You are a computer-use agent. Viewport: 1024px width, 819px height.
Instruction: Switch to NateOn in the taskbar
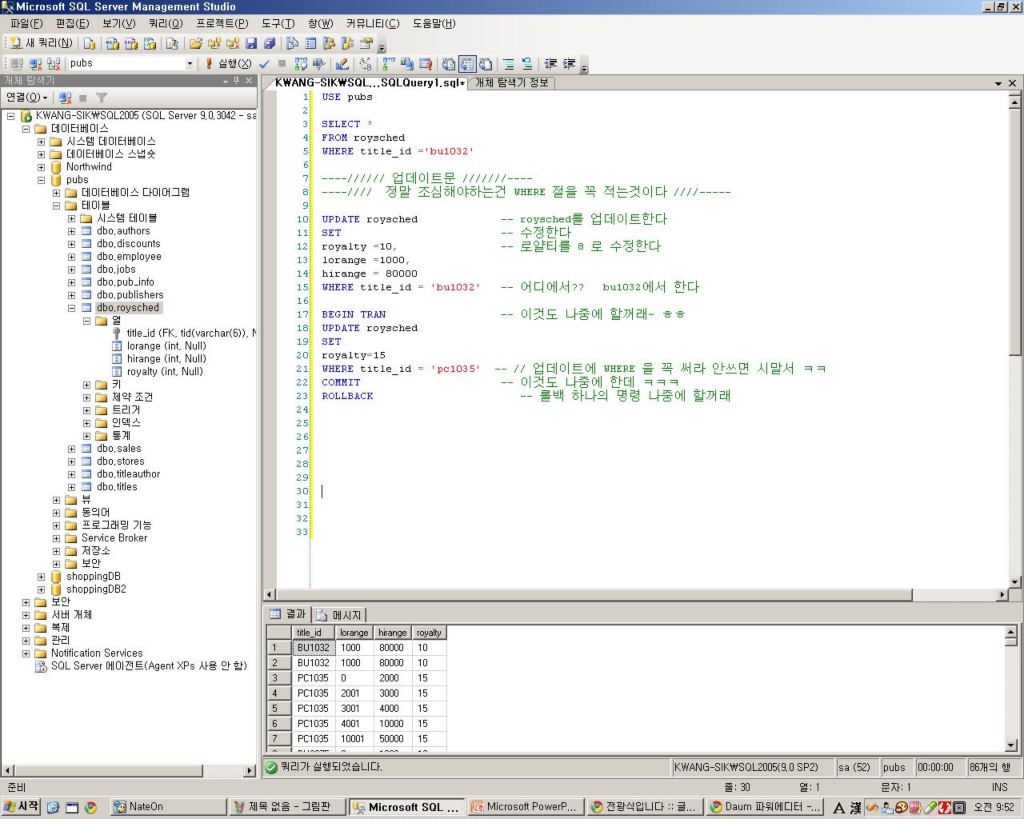pos(167,807)
